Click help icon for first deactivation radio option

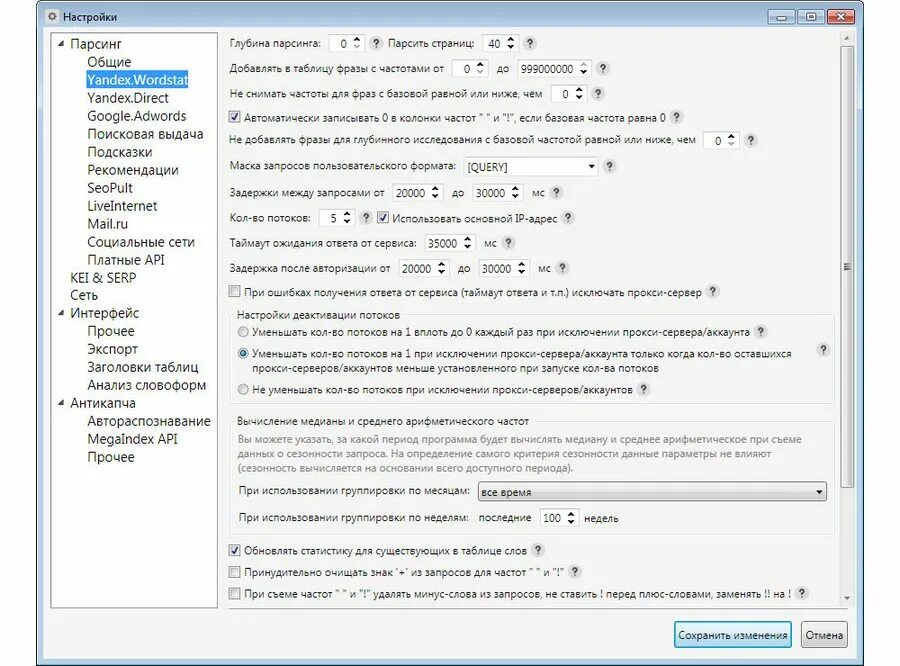[x=761, y=332]
